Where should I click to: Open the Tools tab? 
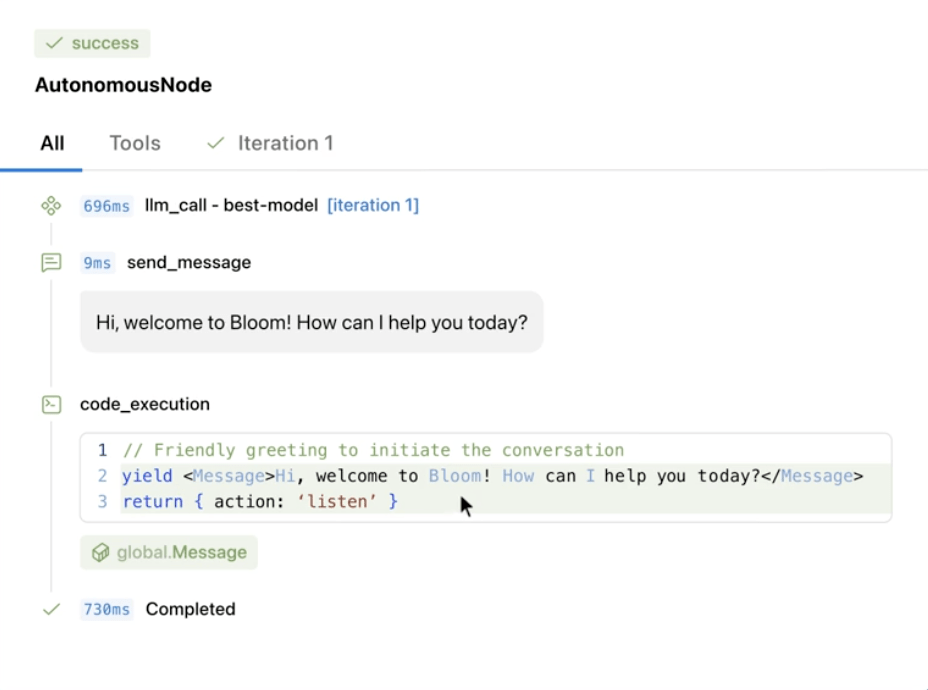tap(135, 143)
